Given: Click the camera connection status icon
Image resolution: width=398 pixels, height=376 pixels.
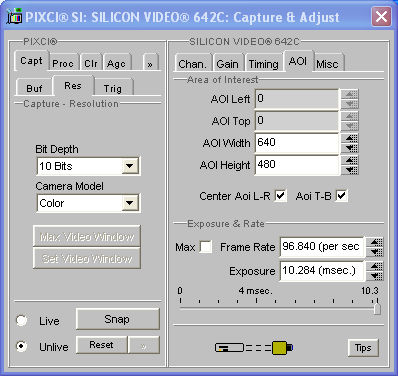Looking at the screenshot, I should pyautogui.click(x=254, y=348).
